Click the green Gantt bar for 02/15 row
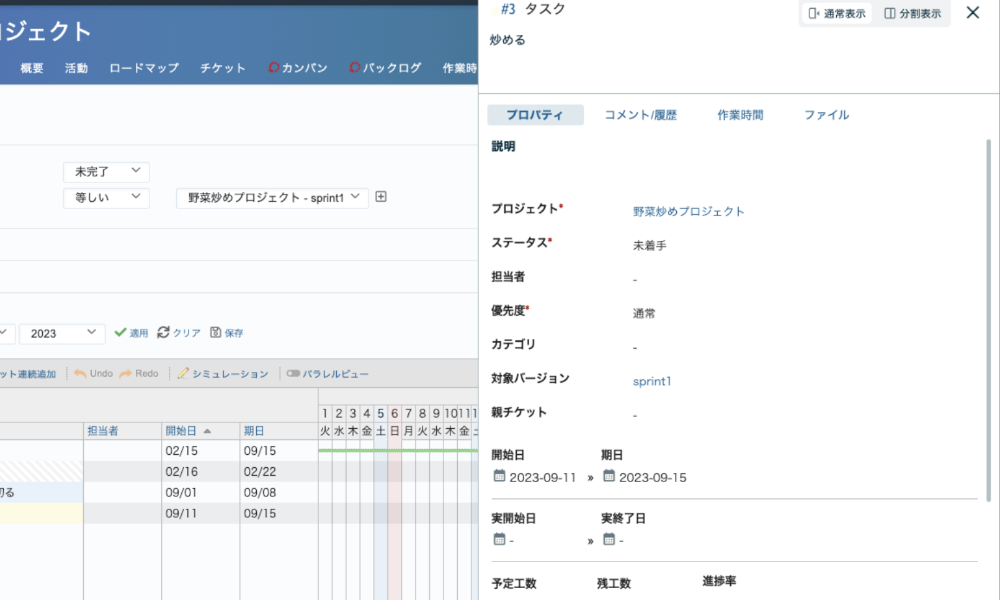The height and width of the screenshot is (600, 1000). [x=398, y=451]
